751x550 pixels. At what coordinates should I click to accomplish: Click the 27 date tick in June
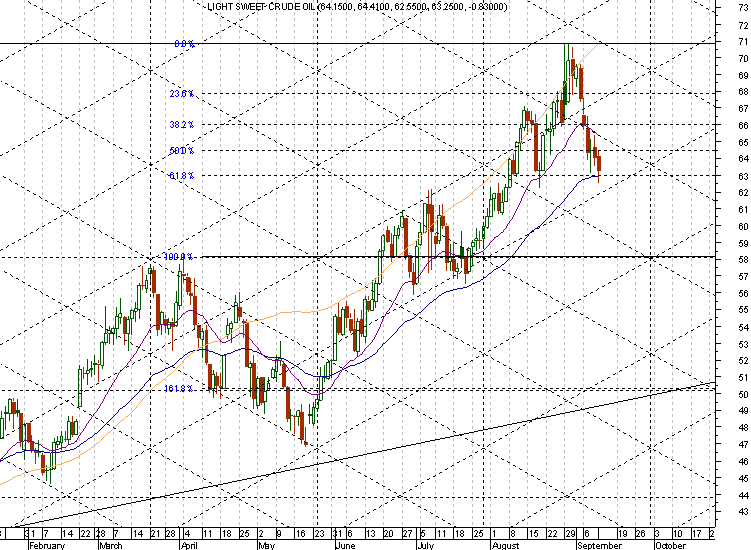408,534
